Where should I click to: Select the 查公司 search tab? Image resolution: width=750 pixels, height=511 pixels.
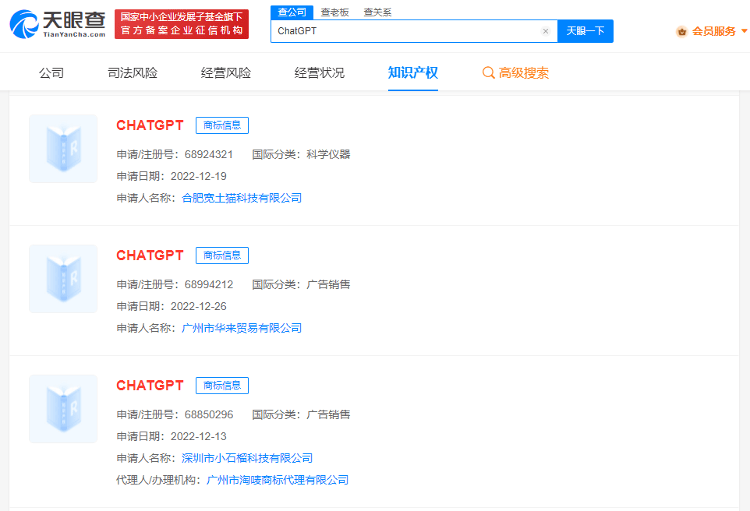point(292,12)
